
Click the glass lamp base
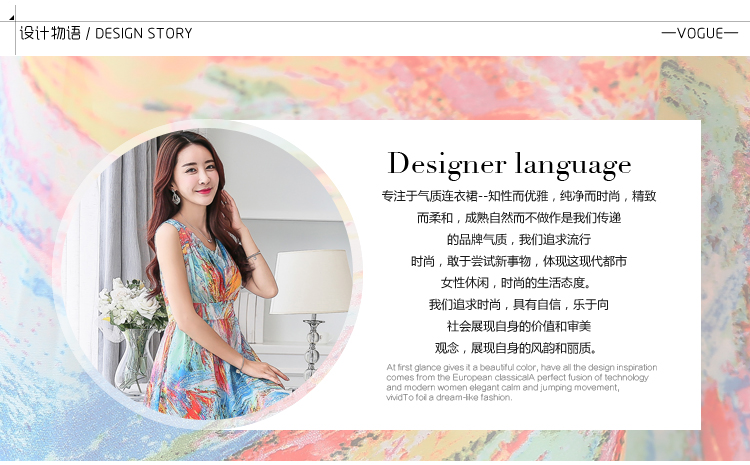tap(312, 345)
